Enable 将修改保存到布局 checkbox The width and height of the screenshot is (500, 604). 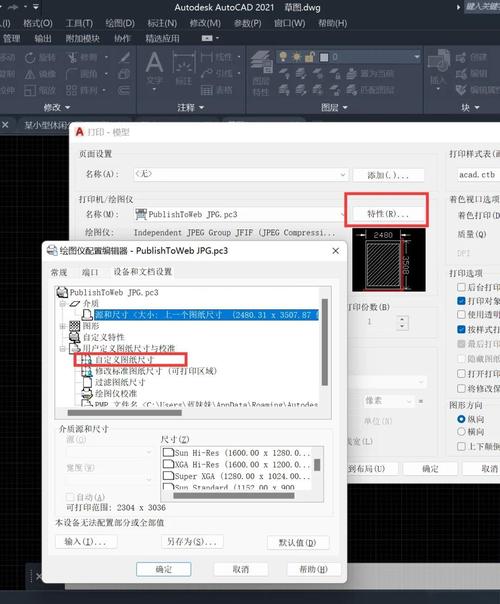pos(461,388)
